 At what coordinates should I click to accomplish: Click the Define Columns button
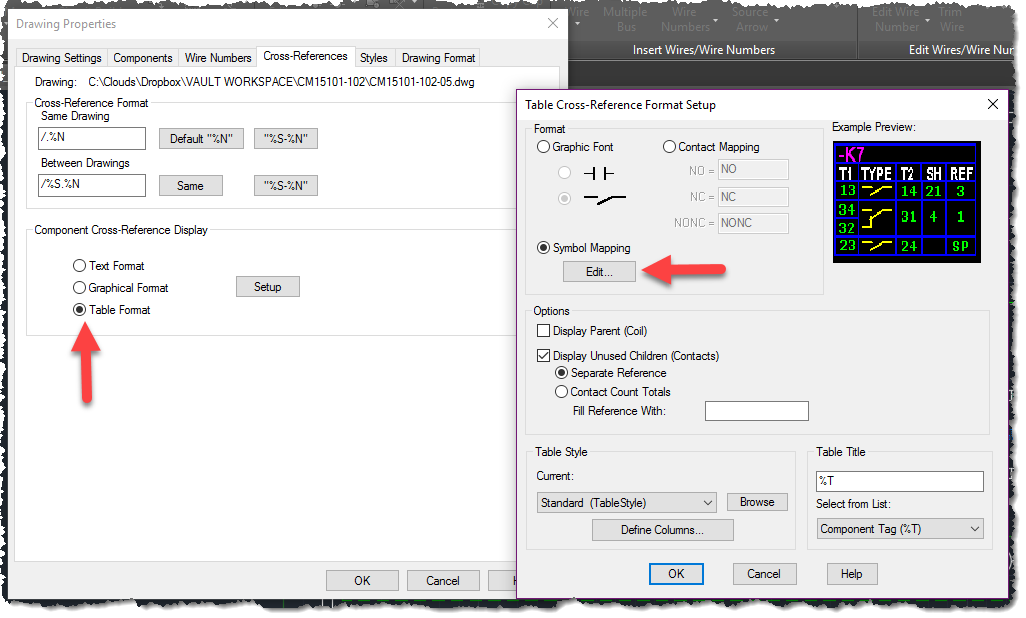(662, 530)
